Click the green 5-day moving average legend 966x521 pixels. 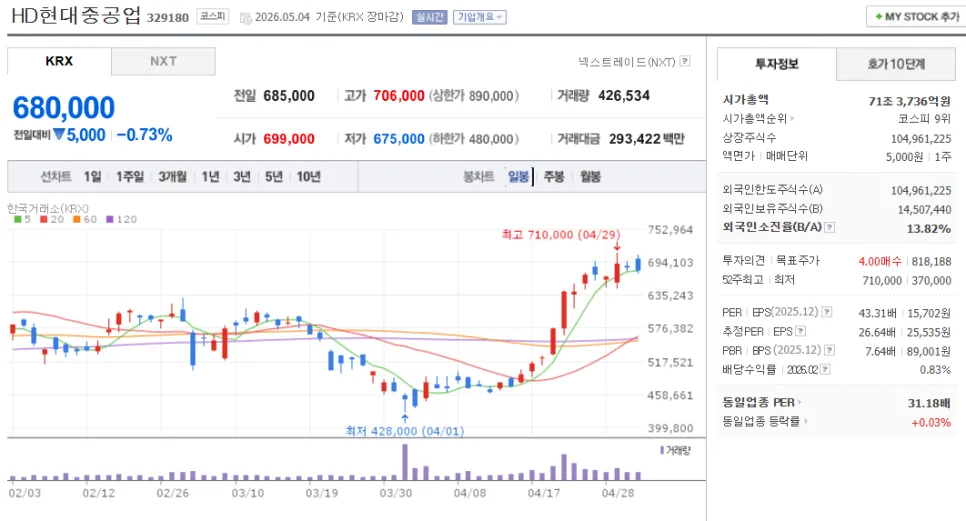click(22, 219)
